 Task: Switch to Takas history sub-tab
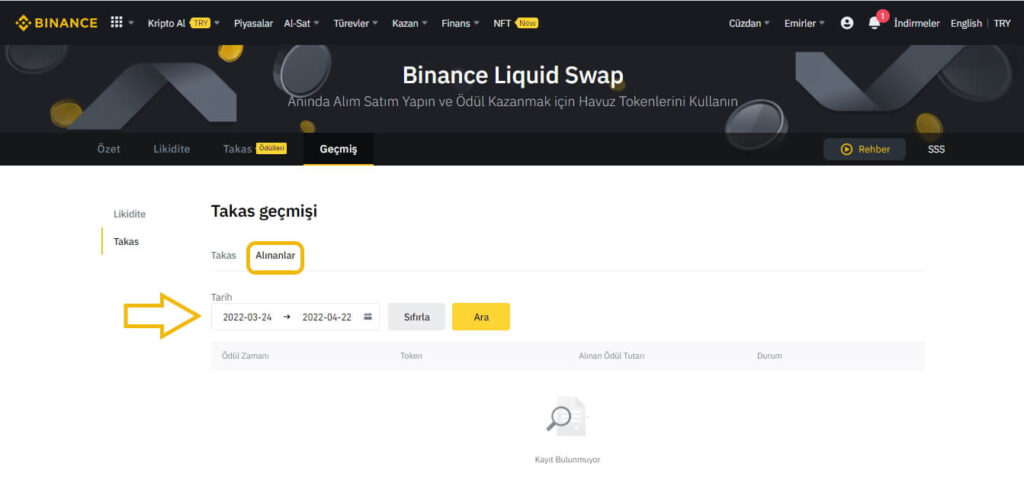coord(223,256)
